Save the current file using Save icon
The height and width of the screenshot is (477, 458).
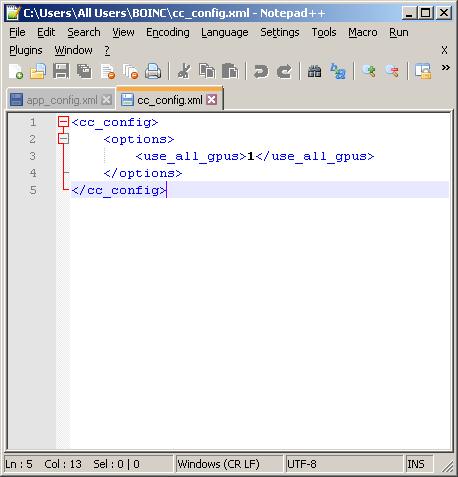61,71
